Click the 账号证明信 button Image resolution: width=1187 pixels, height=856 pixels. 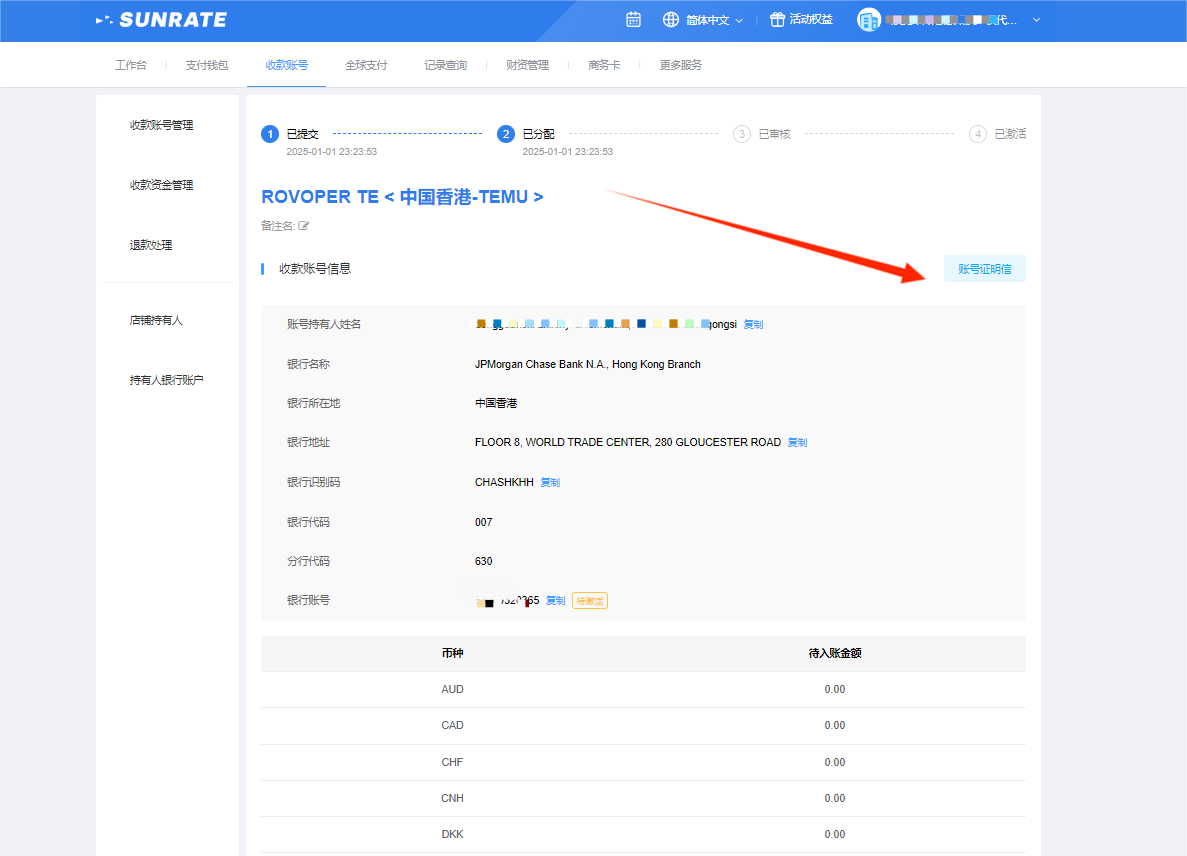coord(984,269)
